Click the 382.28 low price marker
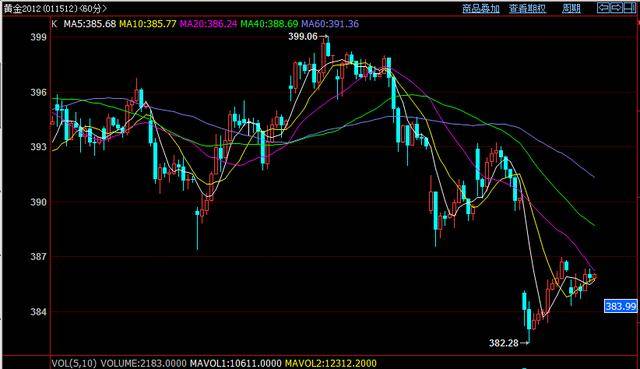640x369 pixels. click(x=504, y=343)
